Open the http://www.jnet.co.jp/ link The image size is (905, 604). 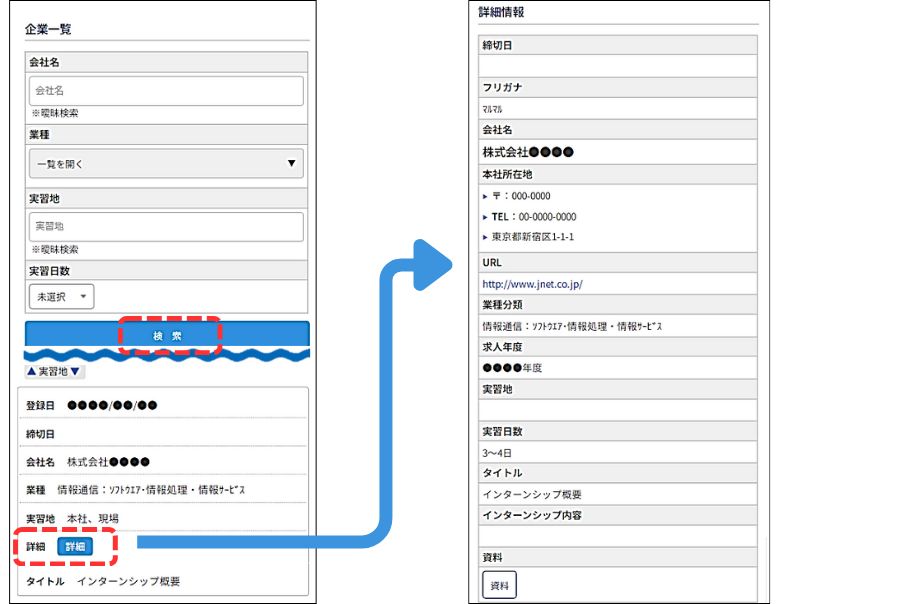coord(532,284)
